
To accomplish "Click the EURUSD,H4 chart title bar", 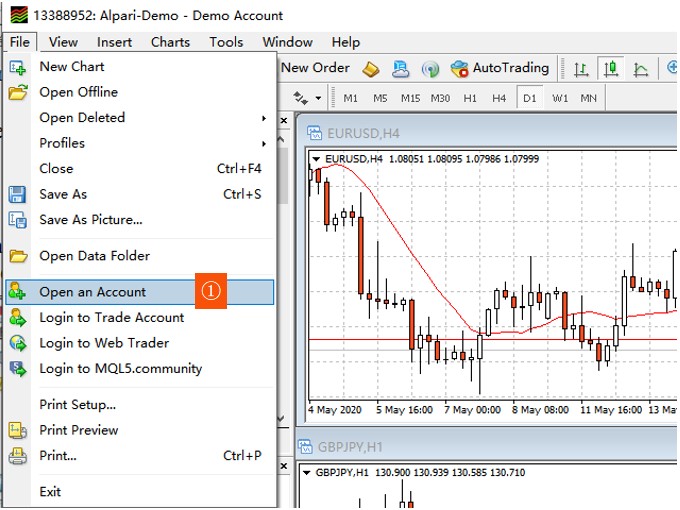I will click(488, 133).
